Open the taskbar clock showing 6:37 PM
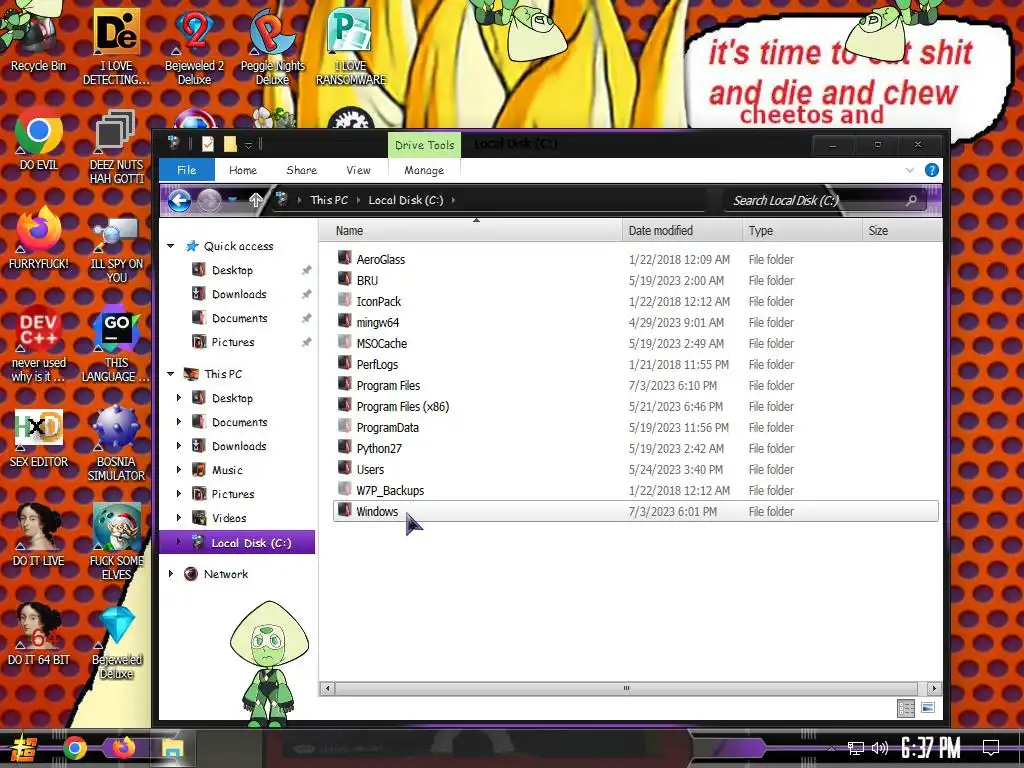The image size is (1024, 768). (x=931, y=748)
